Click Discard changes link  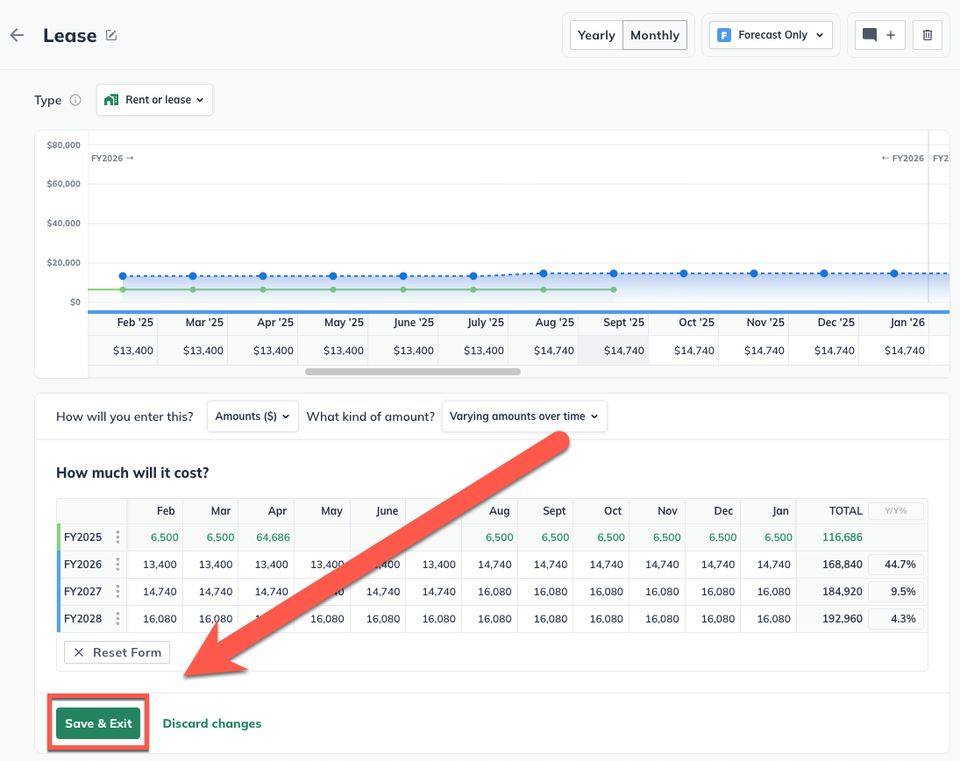click(x=212, y=724)
